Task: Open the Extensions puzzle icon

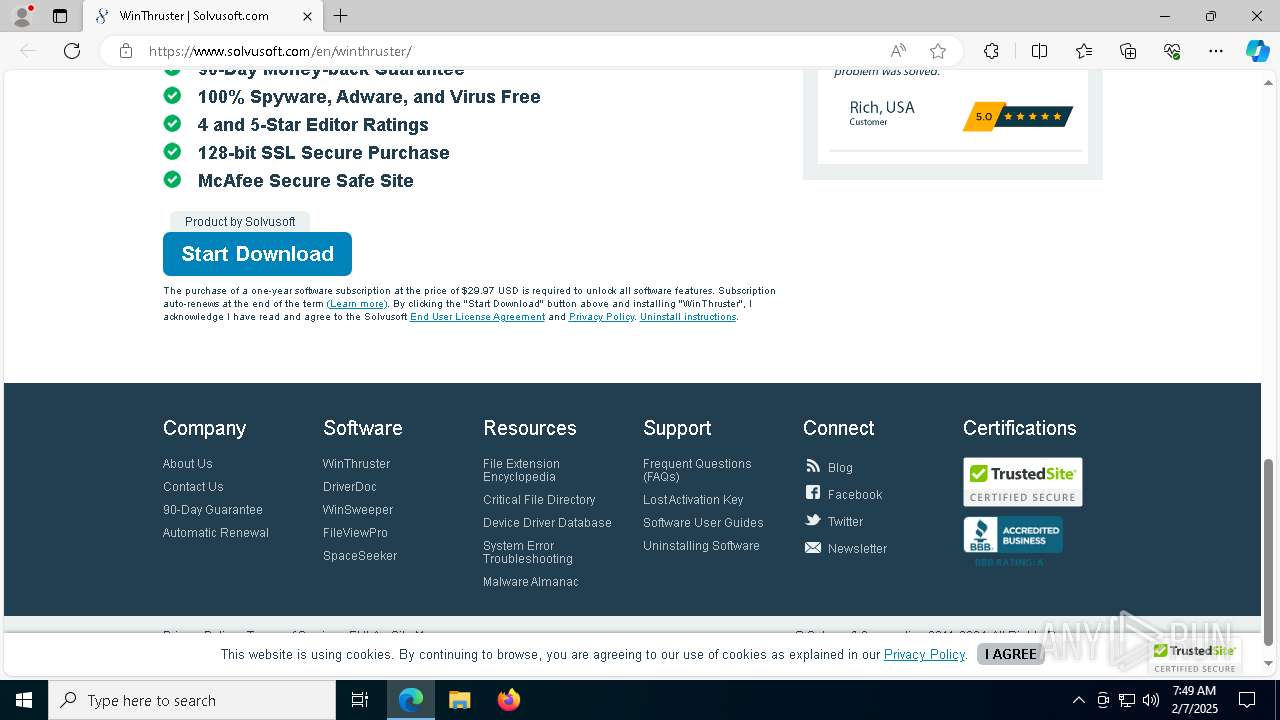Action: pyautogui.click(x=991, y=51)
